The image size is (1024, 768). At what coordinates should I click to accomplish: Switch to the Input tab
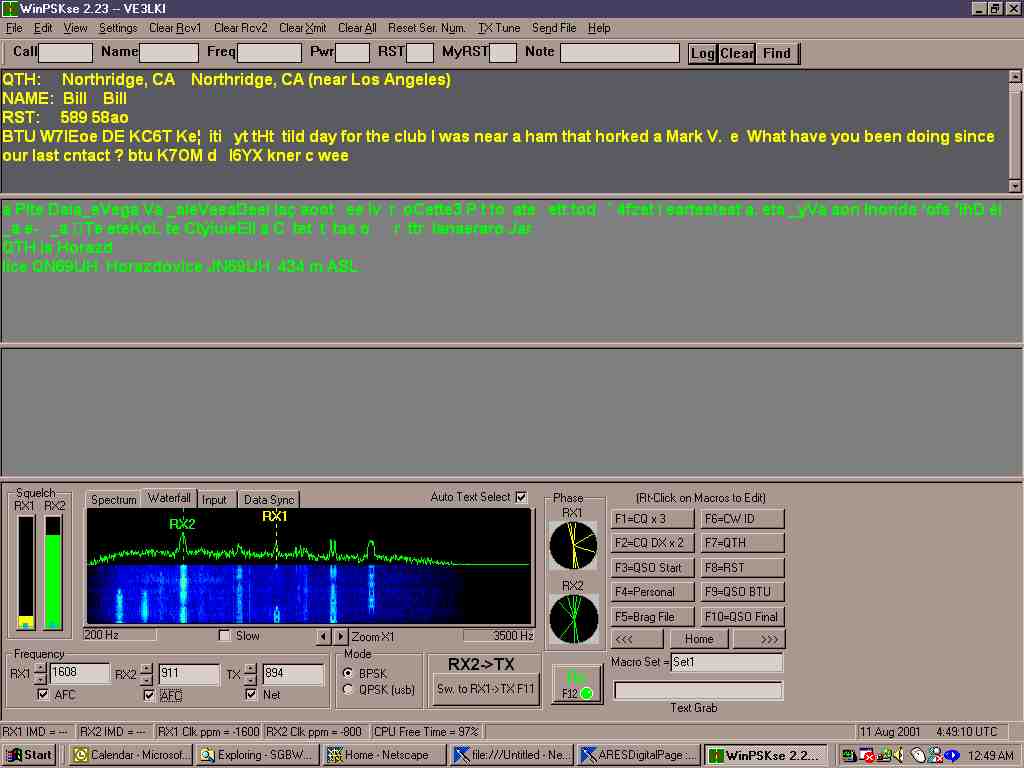coord(214,500)
